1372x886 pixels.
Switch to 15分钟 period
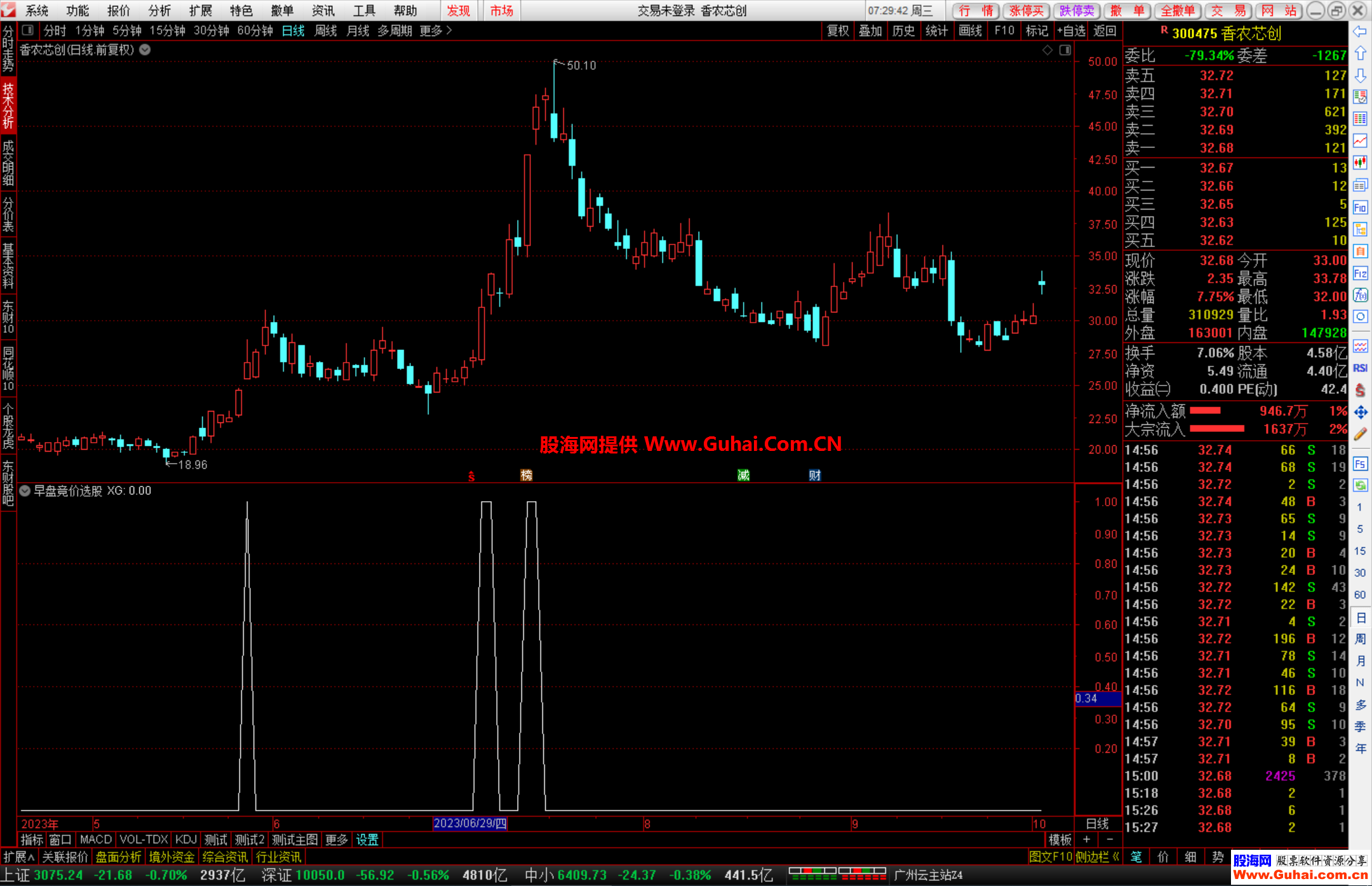168,30
